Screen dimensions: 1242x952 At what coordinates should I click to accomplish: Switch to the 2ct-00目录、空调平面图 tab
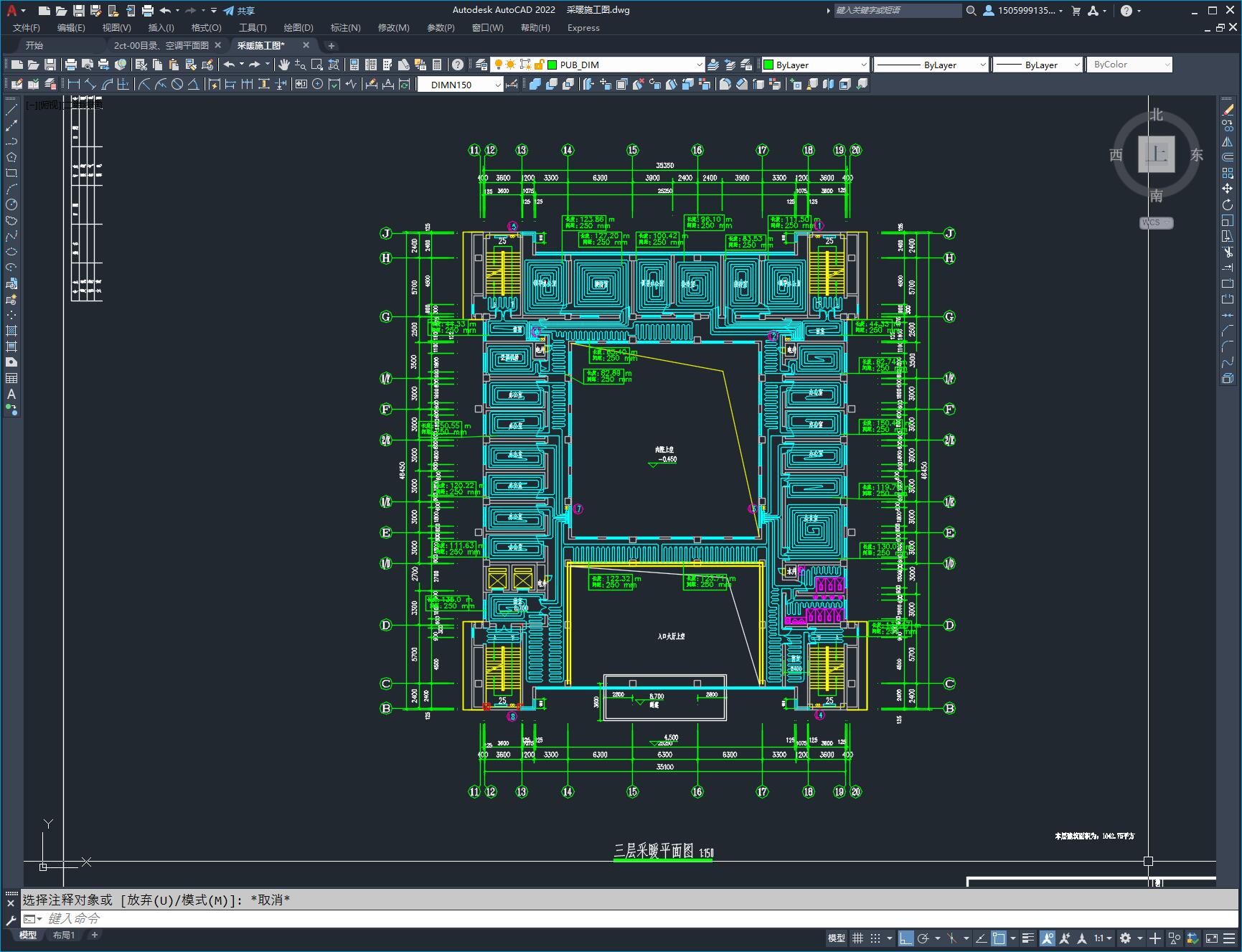(161, 45)
